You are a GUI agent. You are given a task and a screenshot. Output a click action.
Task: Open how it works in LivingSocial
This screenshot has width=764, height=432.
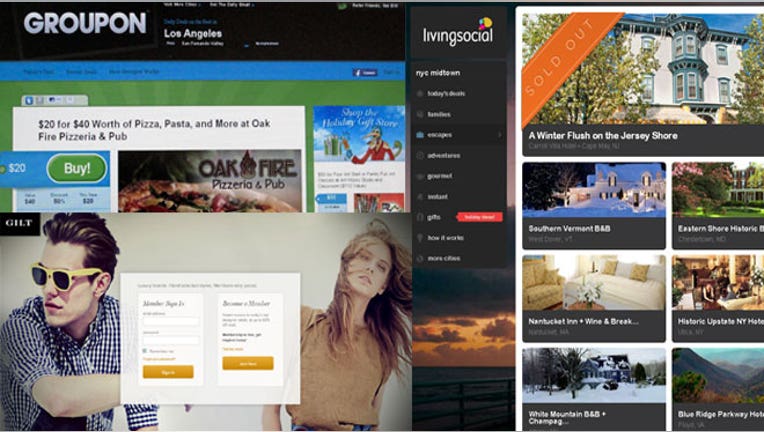point(445,238)
